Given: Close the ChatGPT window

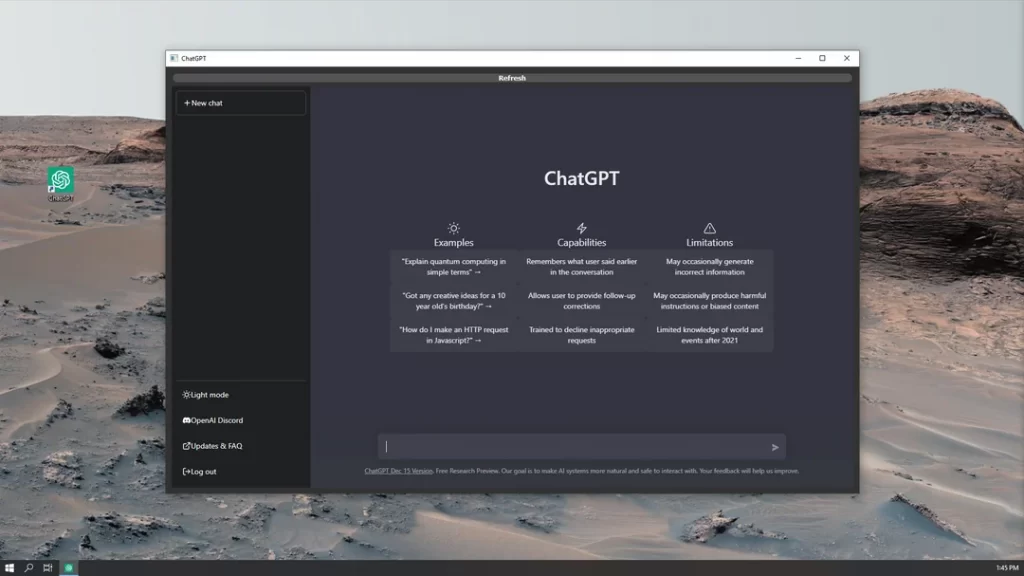Looking at the screenshot, I should pyautogui.click(x=846, y=58).
